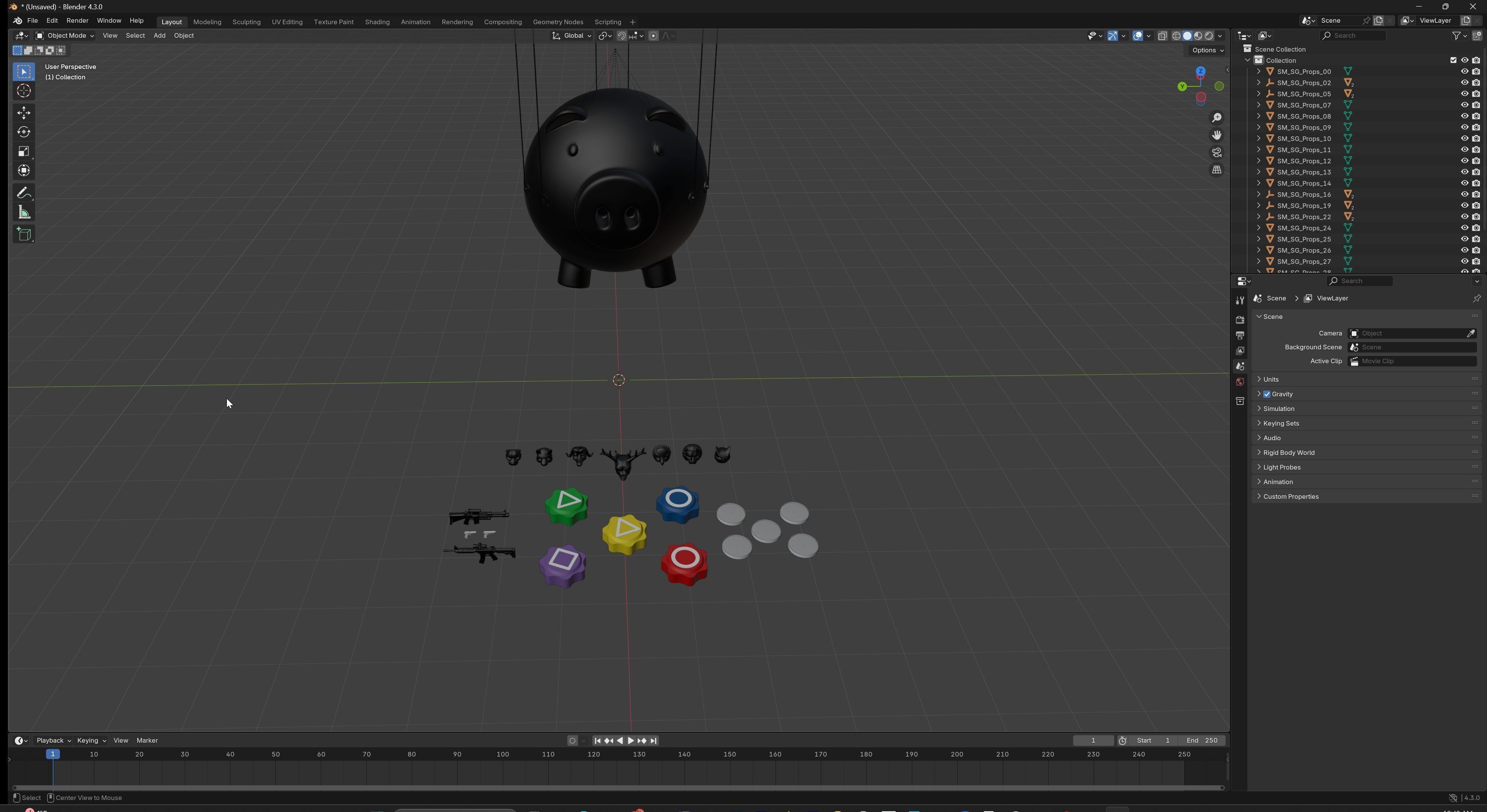1487x812 pixels.
Task: Select the Rotate tool
Action: (23, 132)
